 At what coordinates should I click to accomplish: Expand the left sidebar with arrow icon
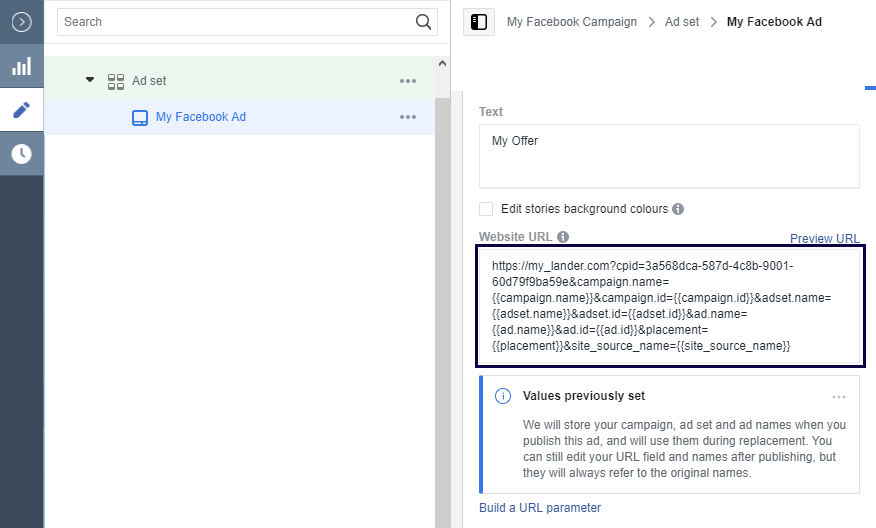coord(21,21)
